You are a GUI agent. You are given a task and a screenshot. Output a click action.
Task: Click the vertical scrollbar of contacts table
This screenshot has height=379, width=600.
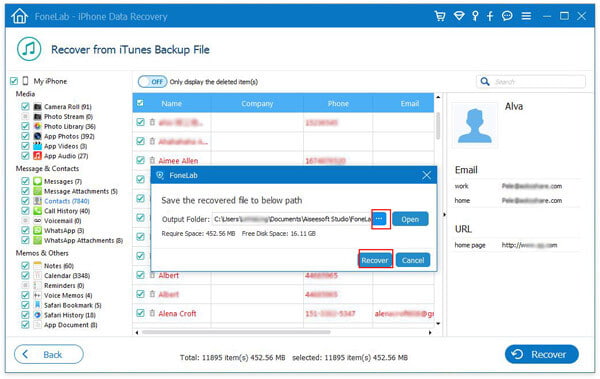pos(438,126)
